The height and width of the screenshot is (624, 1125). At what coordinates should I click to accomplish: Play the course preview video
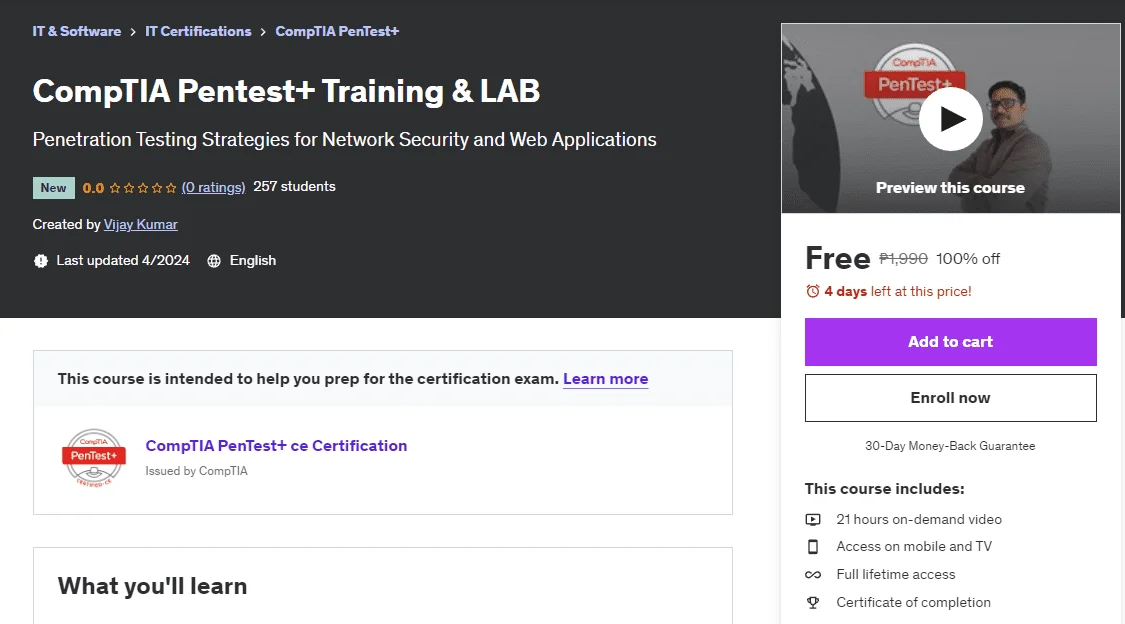pos(951,119)
